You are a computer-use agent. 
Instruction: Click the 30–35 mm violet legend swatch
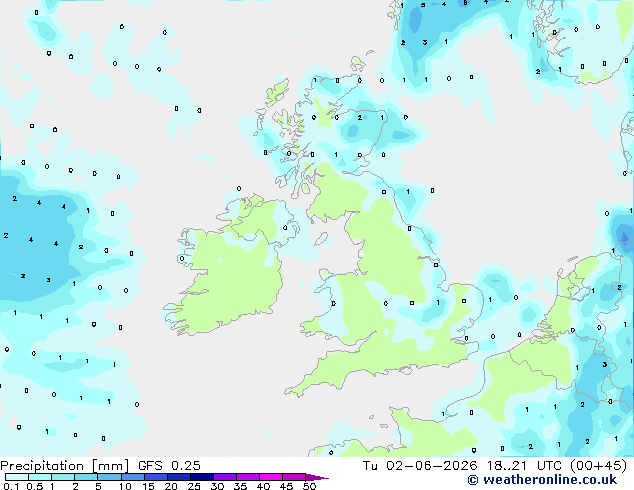coord(225,477)
